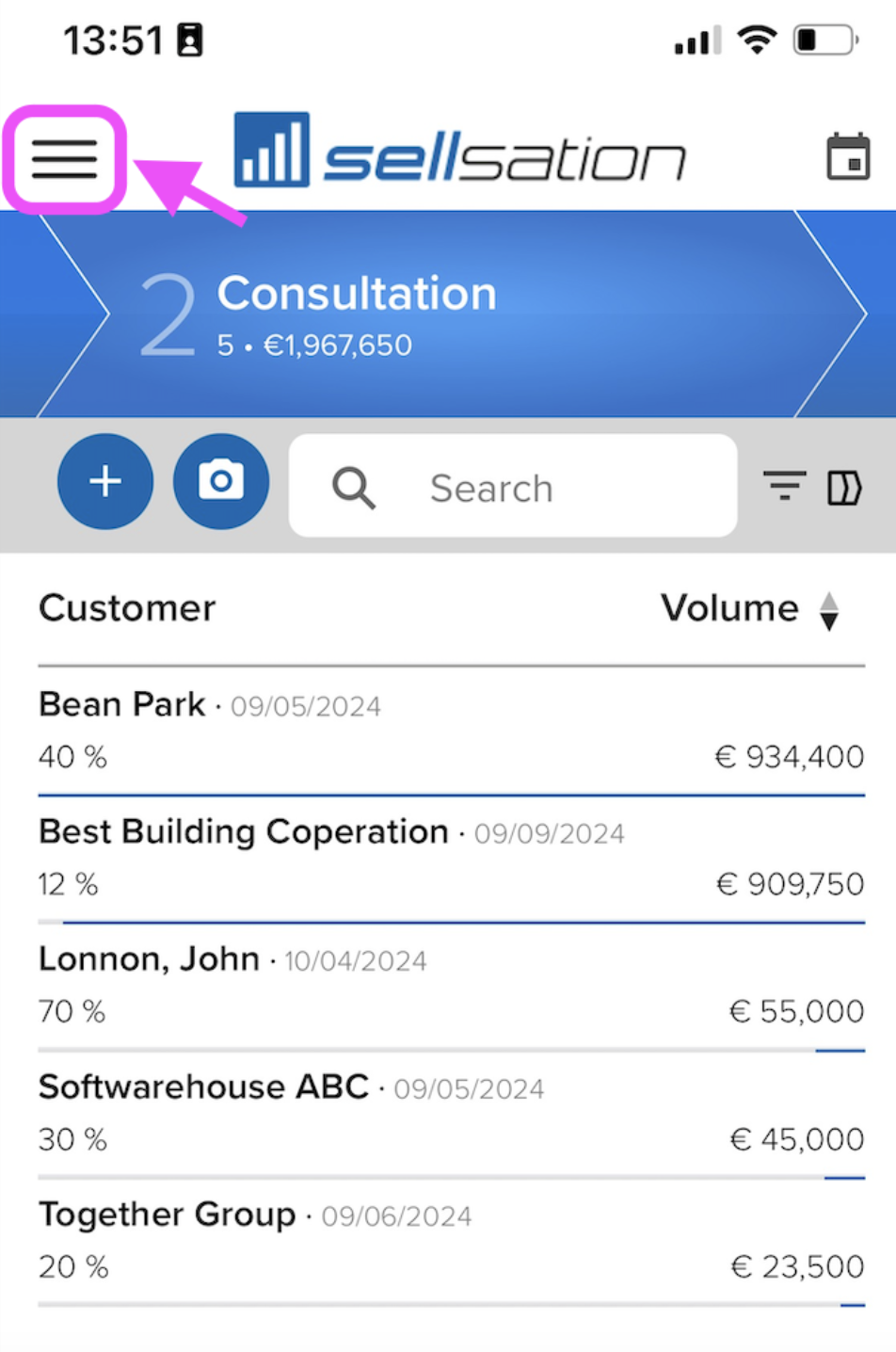Click the Search input field
The width and height of the screenshot is (896, 1352).
coord(513,486)
